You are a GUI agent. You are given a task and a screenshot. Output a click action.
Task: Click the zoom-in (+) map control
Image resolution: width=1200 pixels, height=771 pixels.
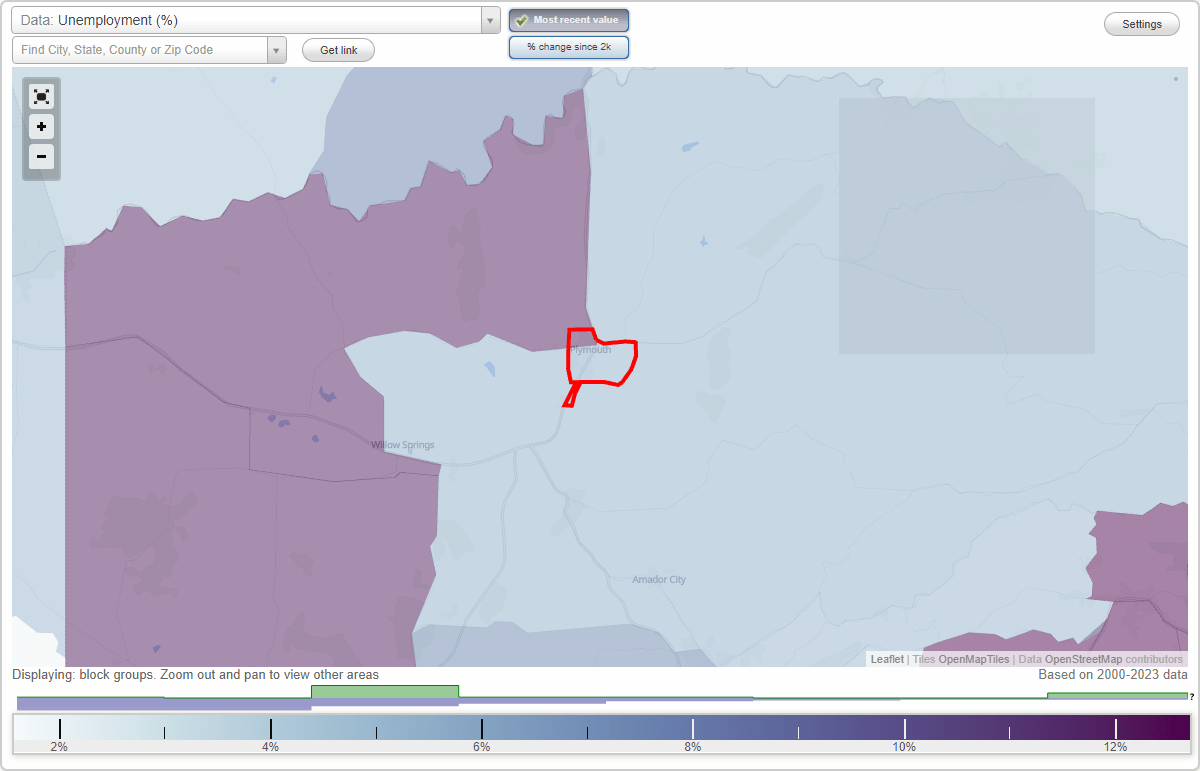(41, 127)
